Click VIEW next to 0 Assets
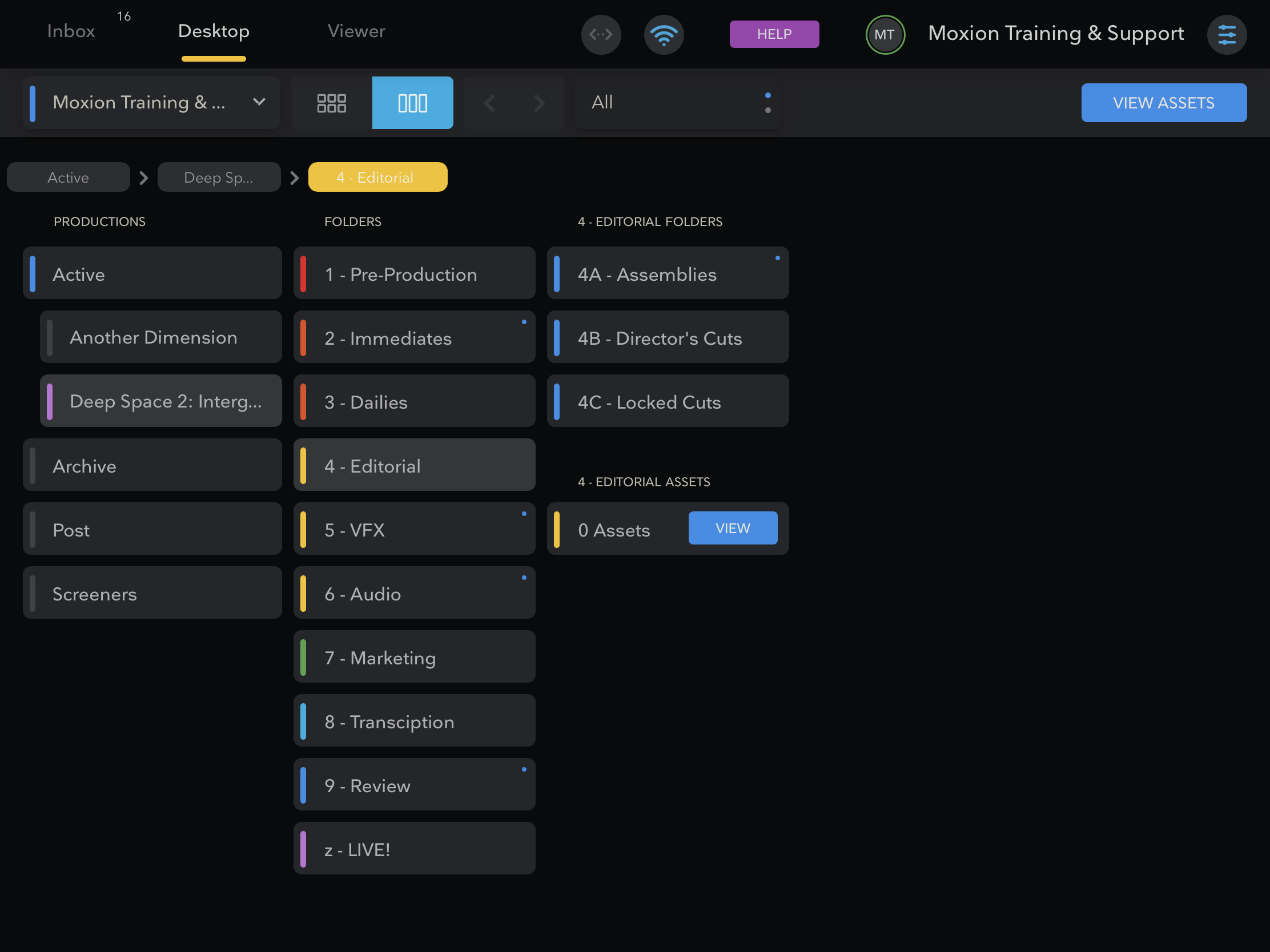Screen dimensions: 1270x952 click(x=732, y=528)
